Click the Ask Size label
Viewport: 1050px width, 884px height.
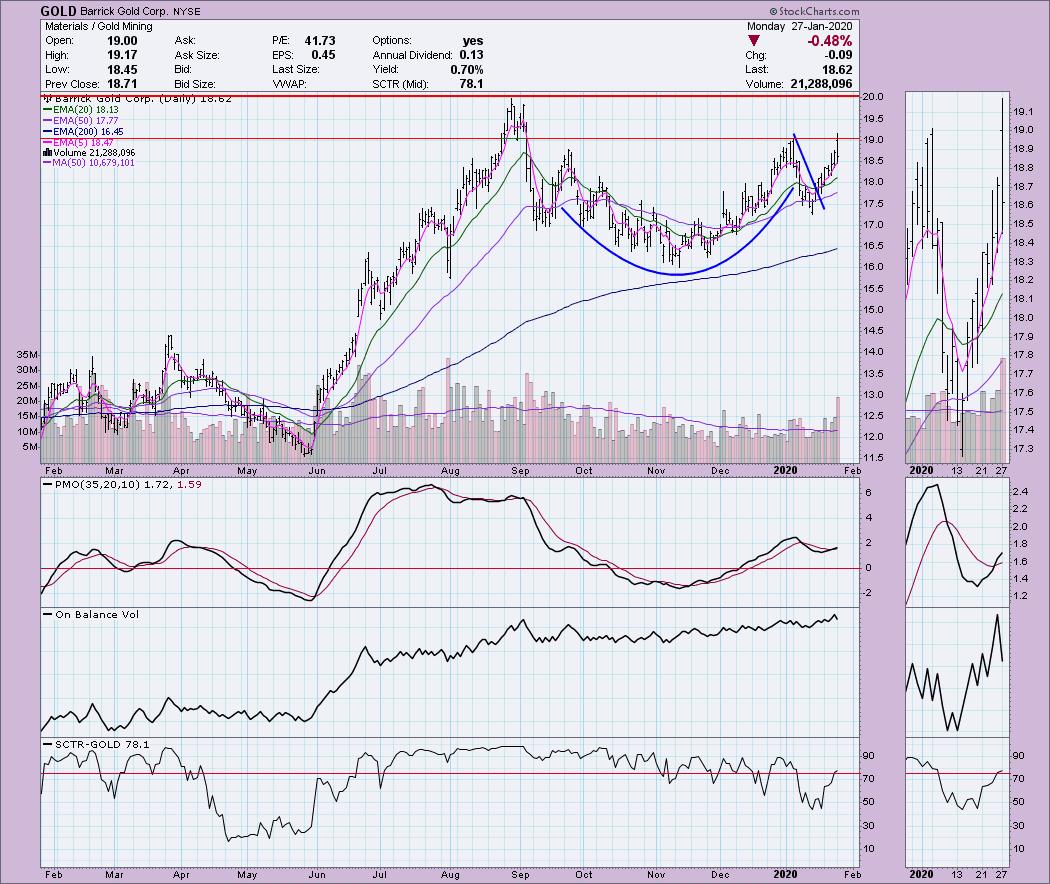pos(197,55)
